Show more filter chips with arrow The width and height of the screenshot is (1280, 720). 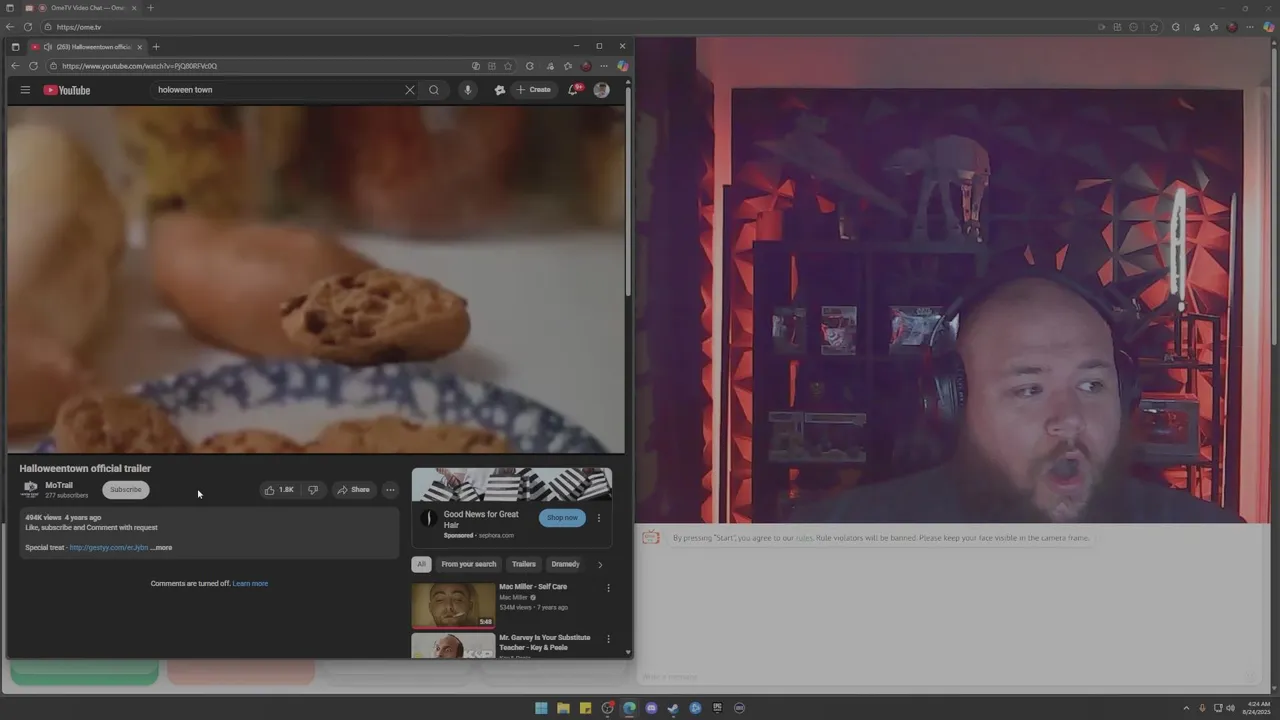[x=600, y=565]
